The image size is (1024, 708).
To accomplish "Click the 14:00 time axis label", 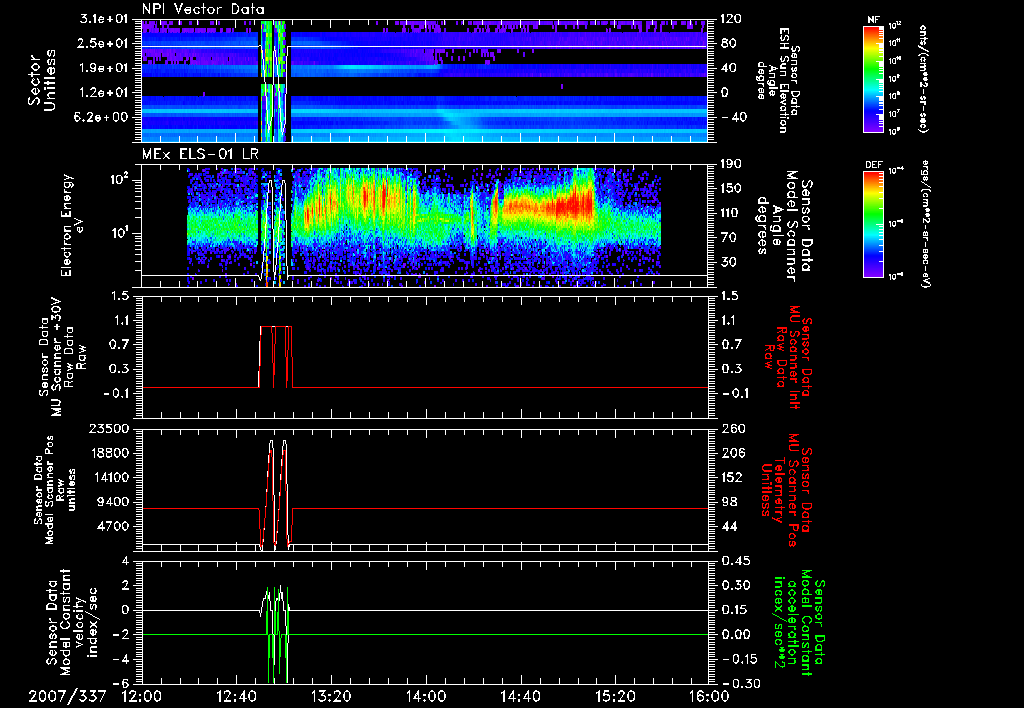I will (425, 696).
